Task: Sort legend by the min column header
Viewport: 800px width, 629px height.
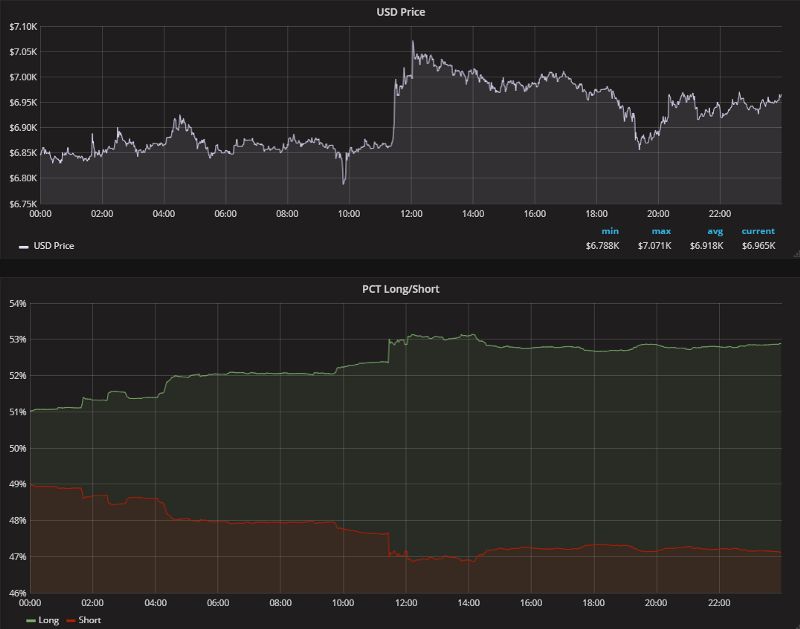Action: pyautogui.click(x=609, y=231)
